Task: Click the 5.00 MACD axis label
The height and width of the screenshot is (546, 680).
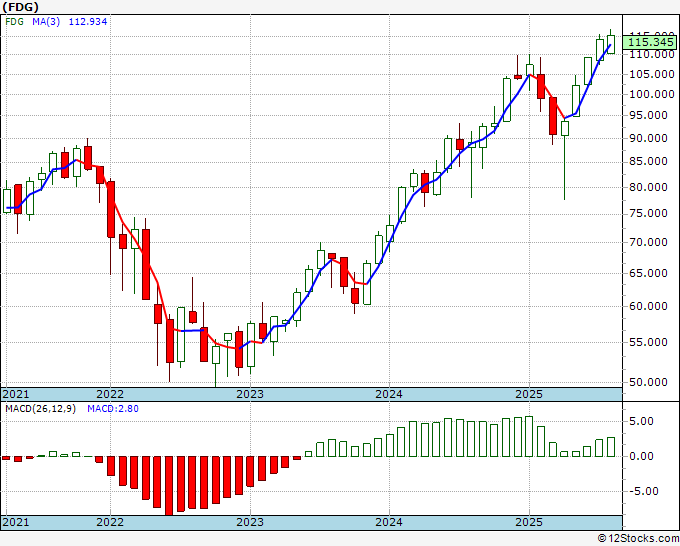Action: [641, 422]
